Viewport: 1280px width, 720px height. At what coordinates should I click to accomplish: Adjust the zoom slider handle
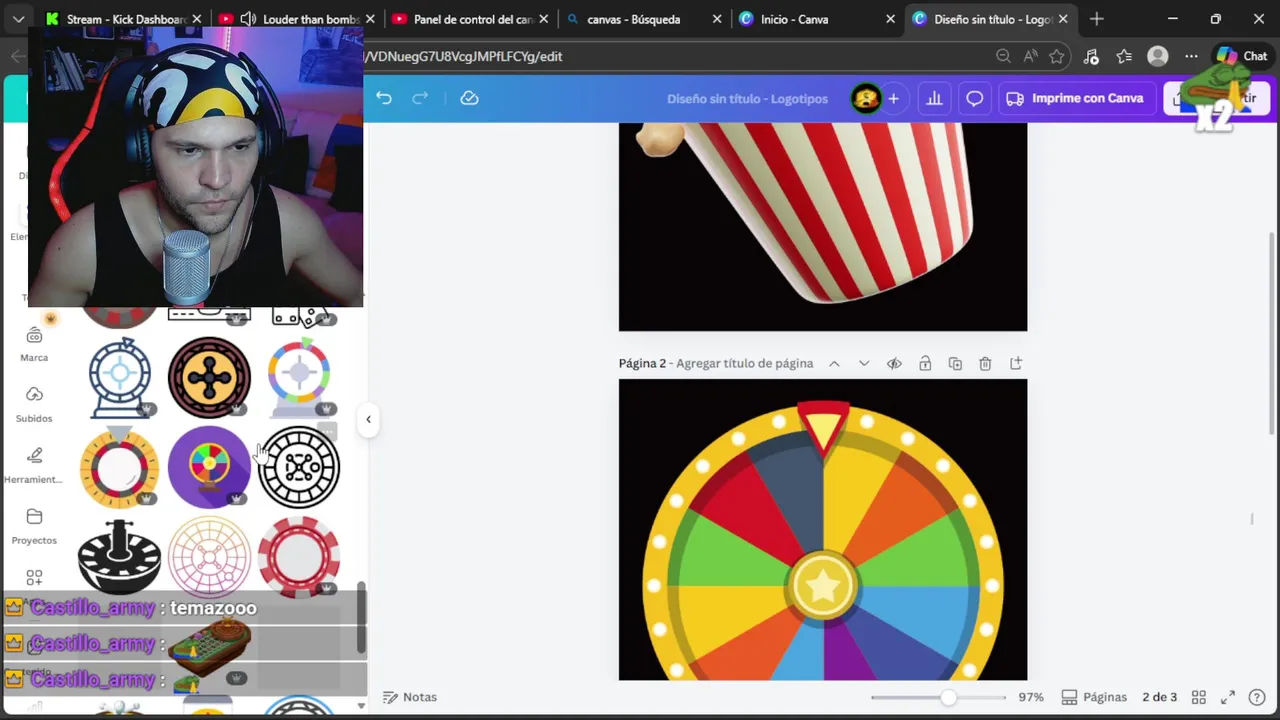click(x=947, y=697)
